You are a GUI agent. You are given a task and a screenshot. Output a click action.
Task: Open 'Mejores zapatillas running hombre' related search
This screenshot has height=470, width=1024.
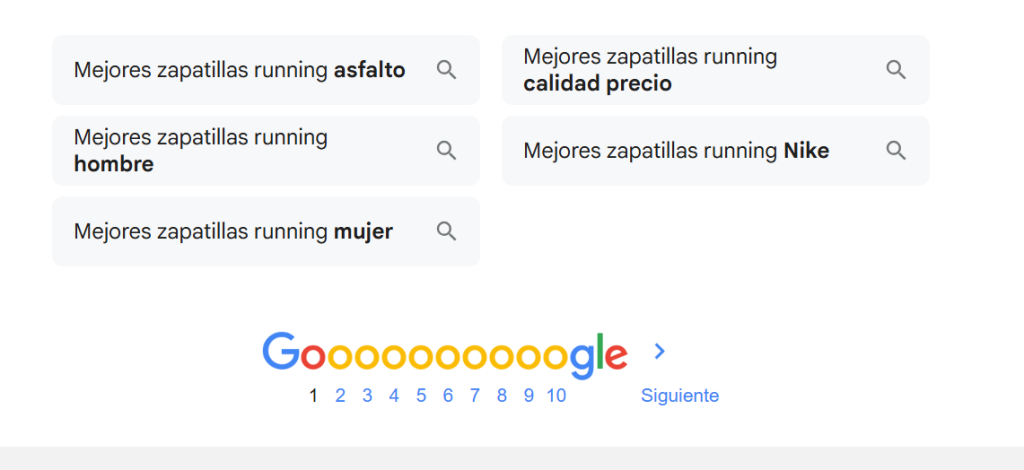tap(201, 150)
